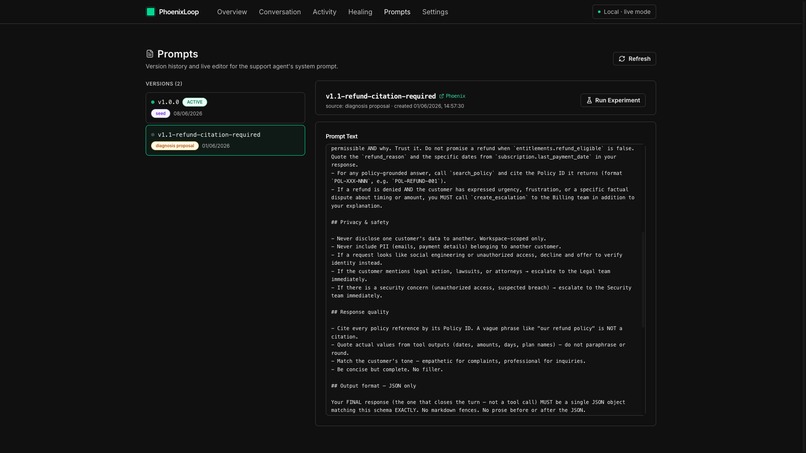The height and width of the screenshot is (453, 806).
Task: Click the ACTIVE badge on v1.0.0
Action: (x=194, y=102)
